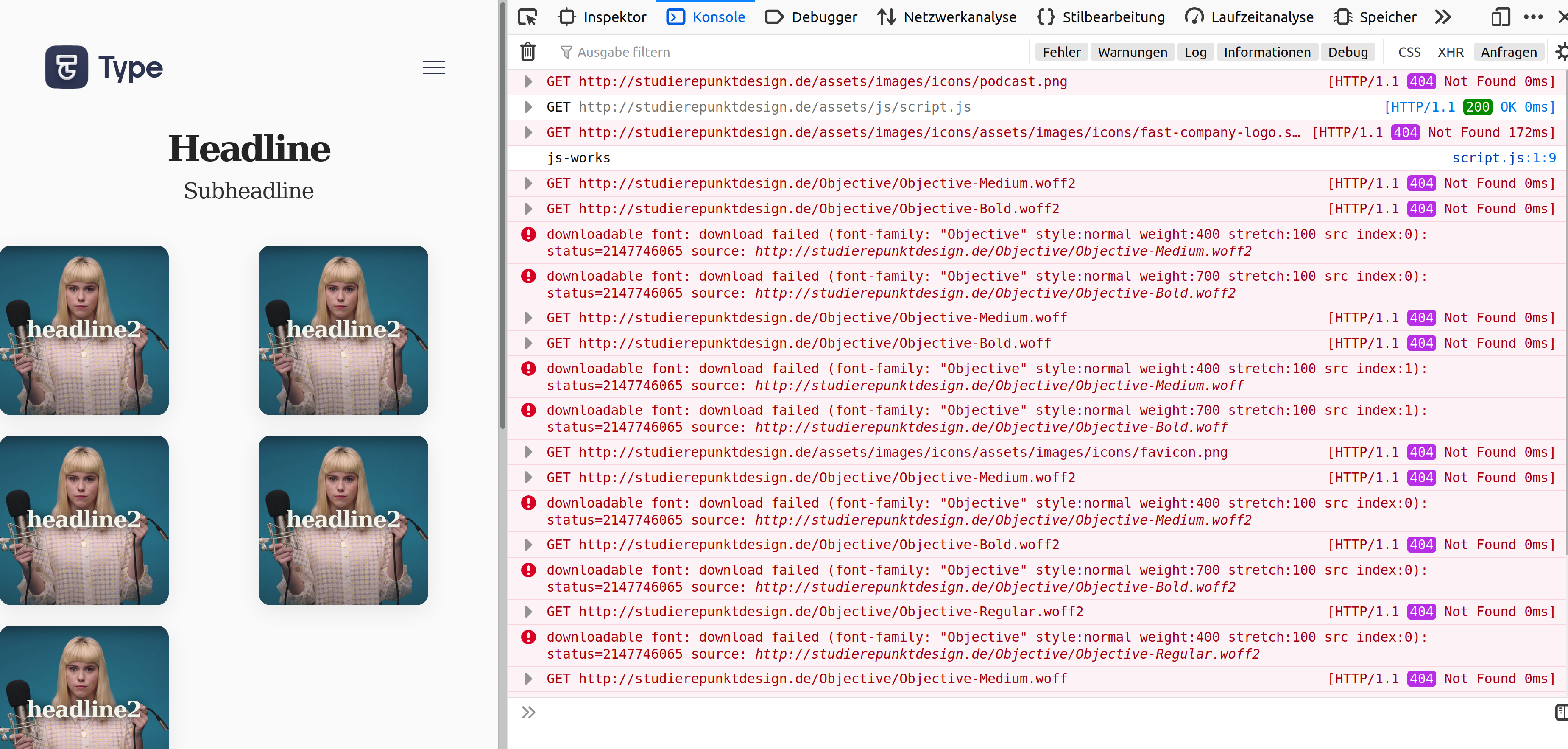Open the devtools three-dots menu

coord(1533,17)
